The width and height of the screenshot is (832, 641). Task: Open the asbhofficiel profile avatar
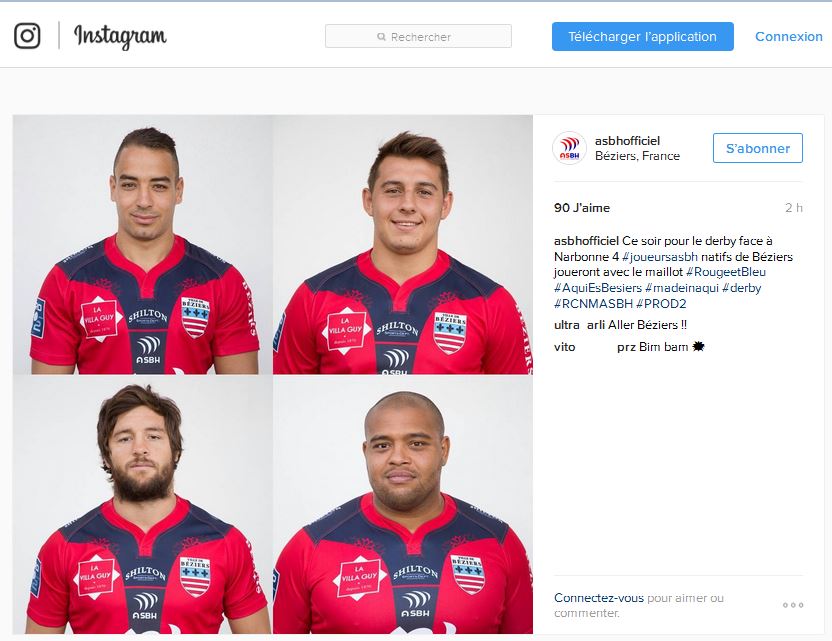[x=569, y=148]
